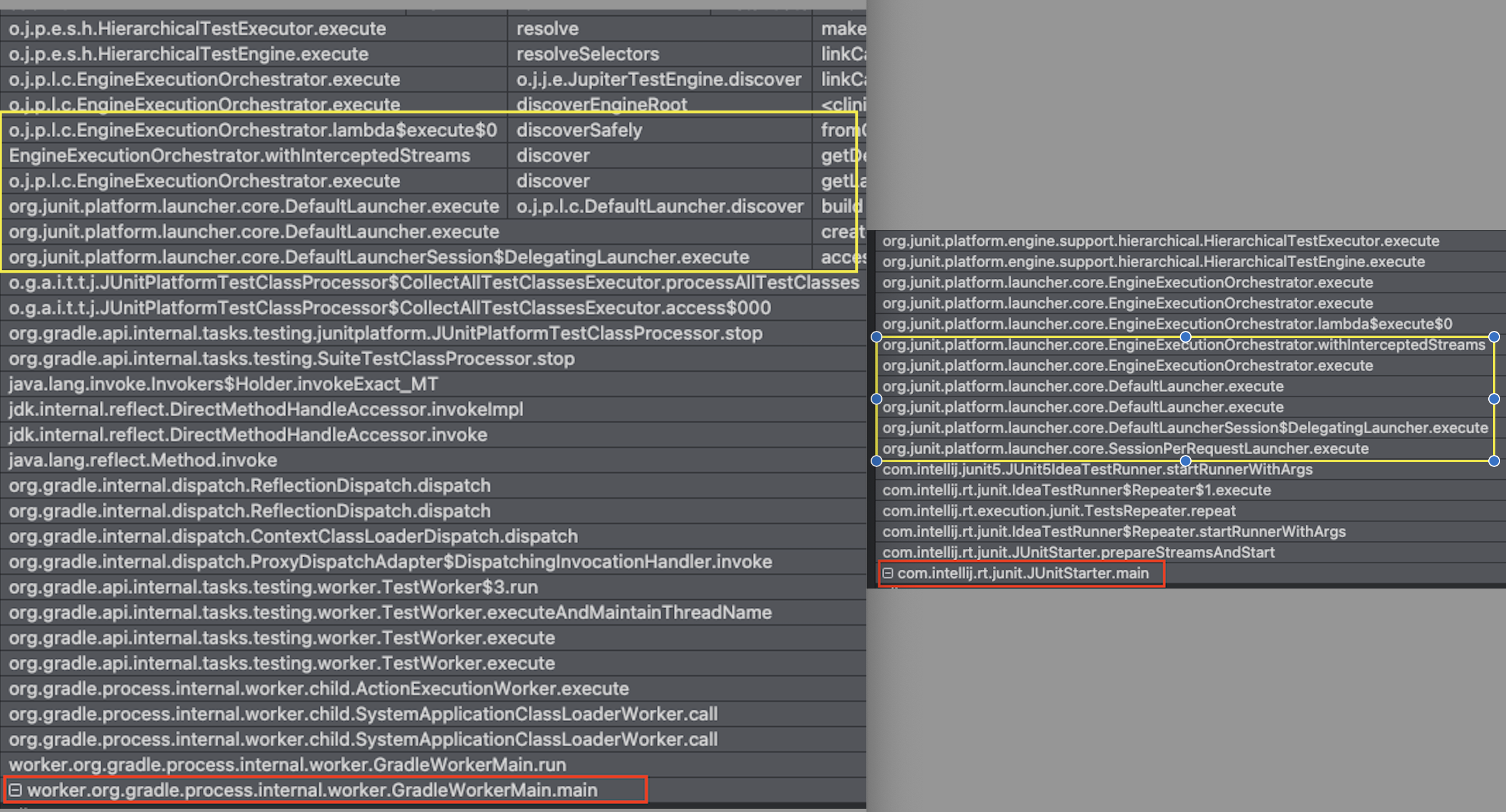Click the top-center handle of yellow selection
Screen dimensions: 1506x812
point(1185,337)
